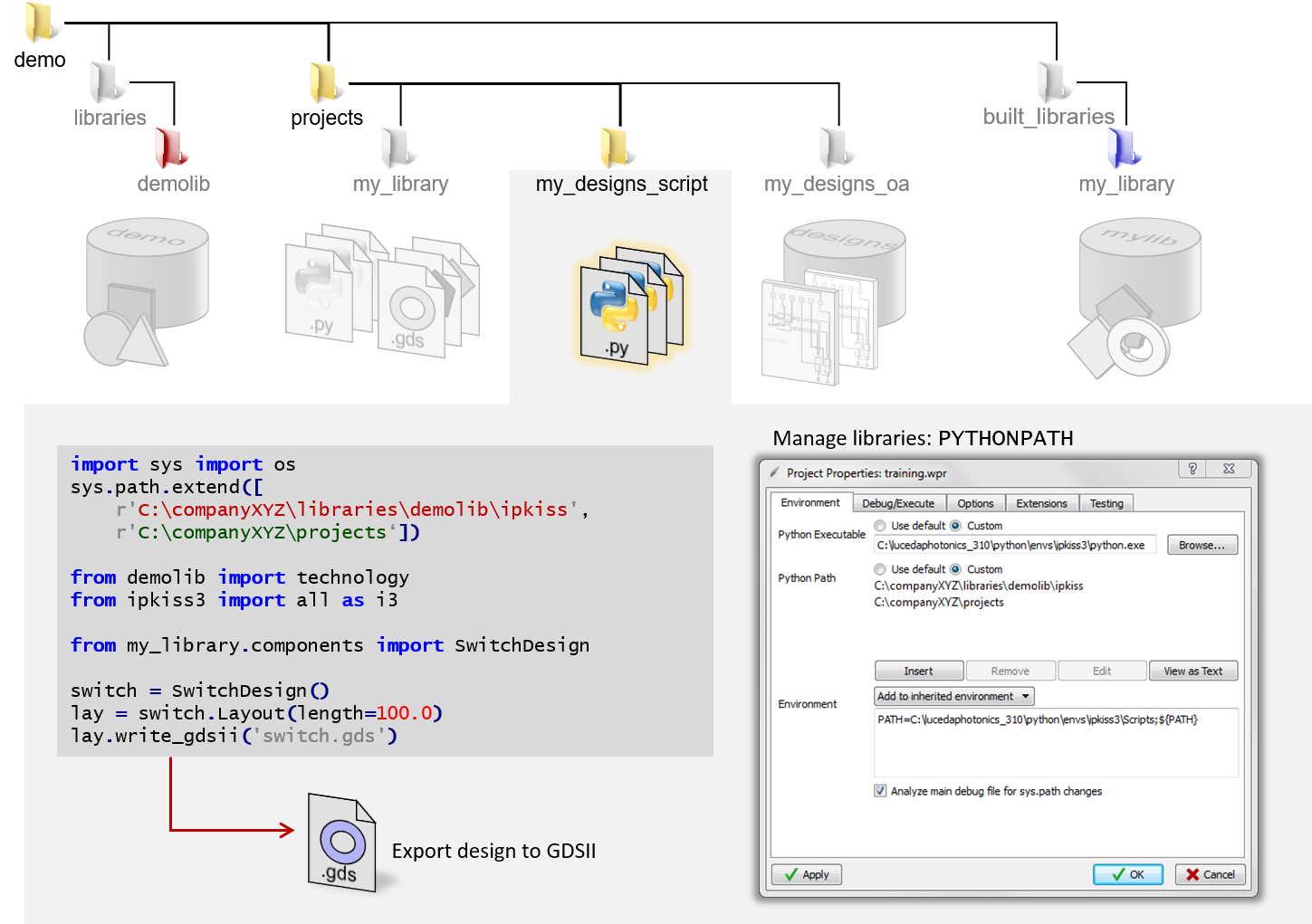Open Add to inherited environment dropdown
This screenshot has width=1312, height=924.
[x=953, y=696]
